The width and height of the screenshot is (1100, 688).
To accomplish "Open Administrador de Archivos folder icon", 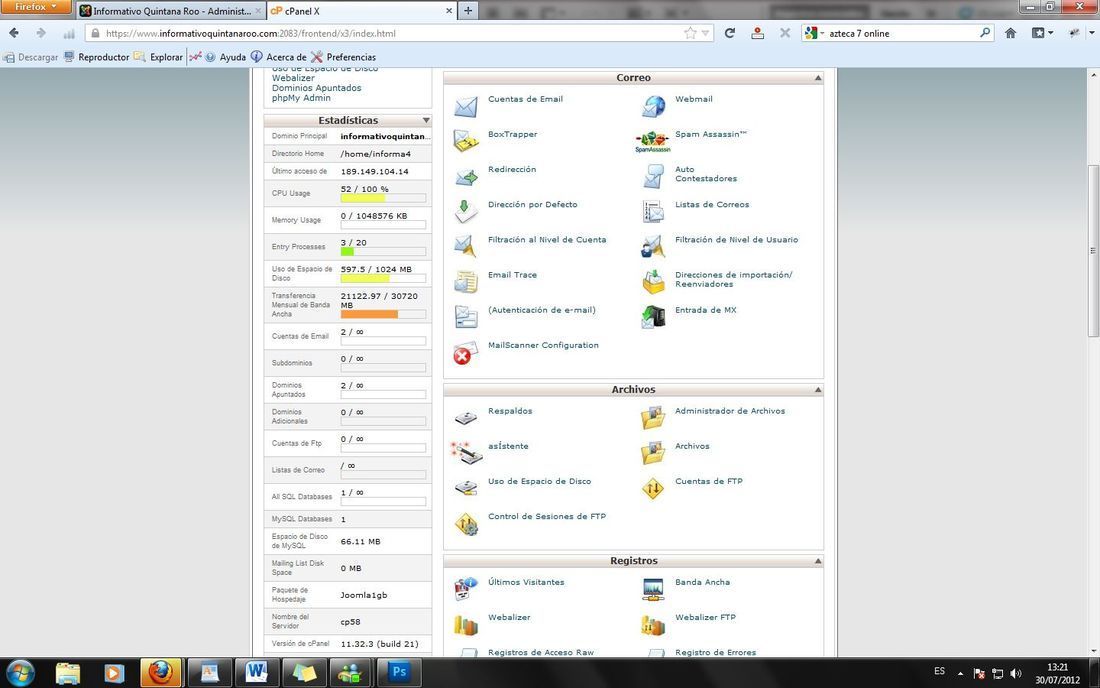I will [653, 418].
